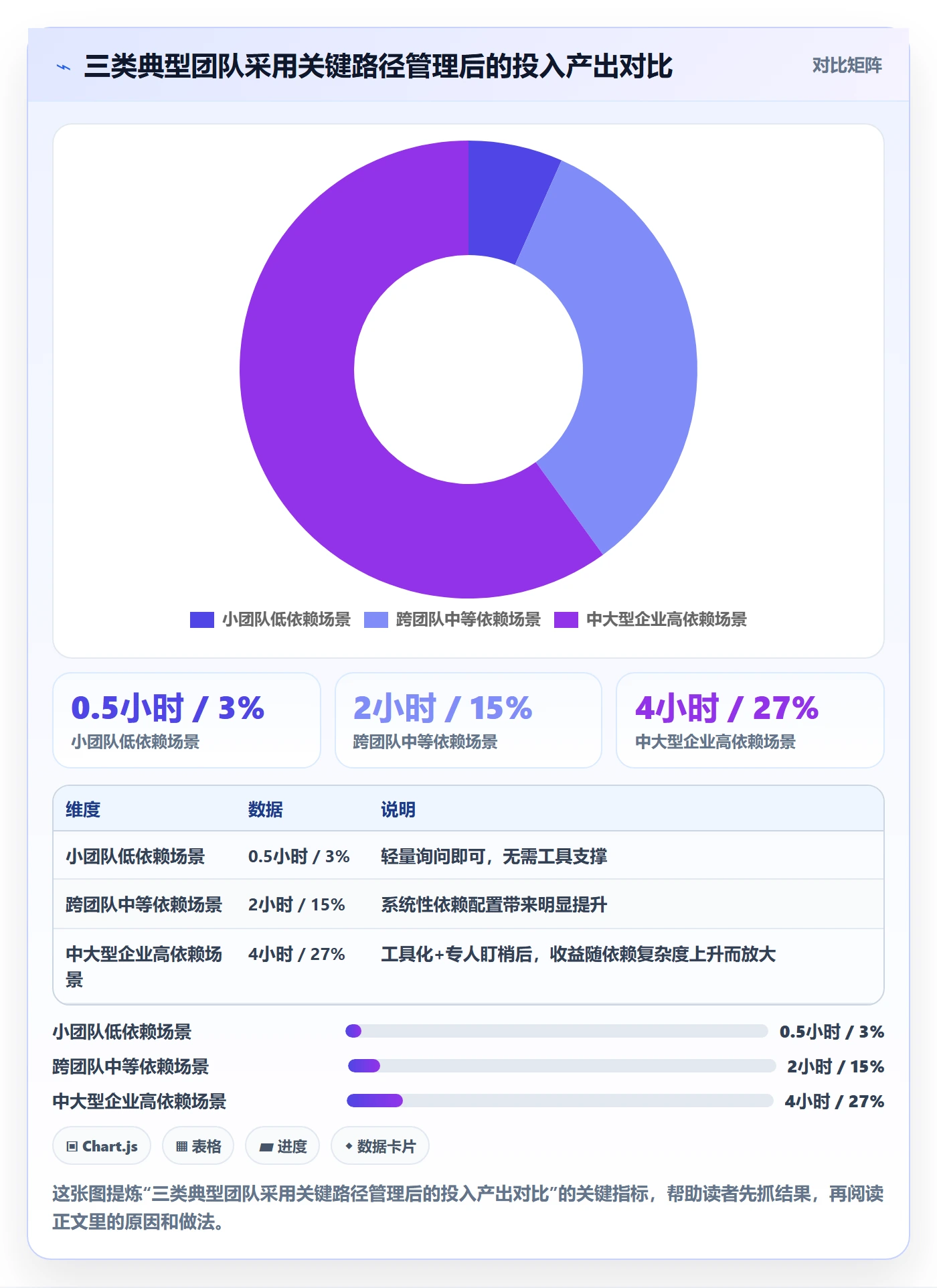Click the footer caption starting with 这张图提炼
937x1288 pixels.
(x=468, y=1208)
